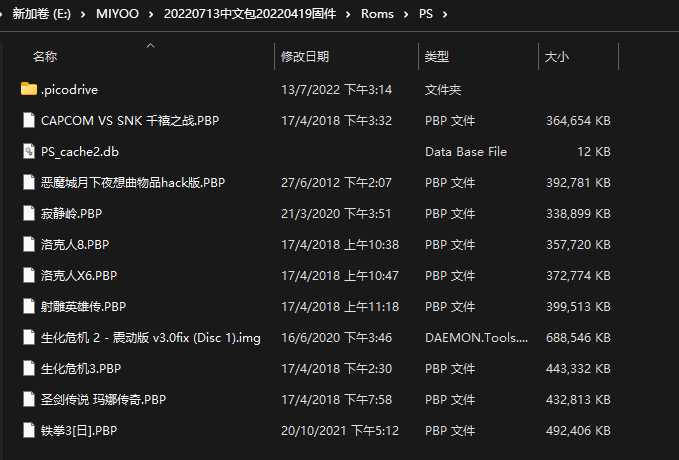This screenshot has height=460, width=679.
Task: Click the CAPCOM VS SNK file icon
Action: coord(28,120)
